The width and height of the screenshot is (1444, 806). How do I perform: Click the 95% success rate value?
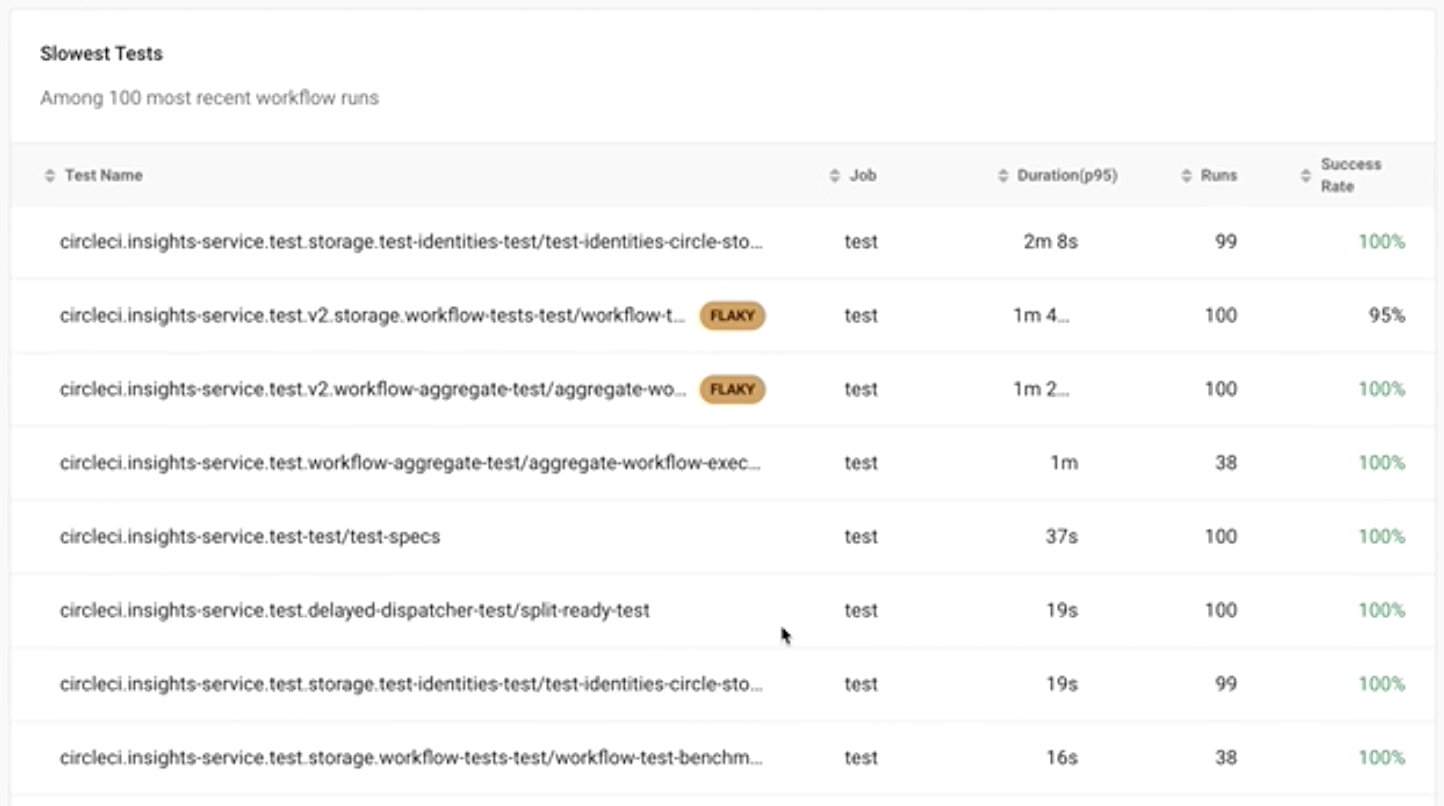(x=1387, y=316)
